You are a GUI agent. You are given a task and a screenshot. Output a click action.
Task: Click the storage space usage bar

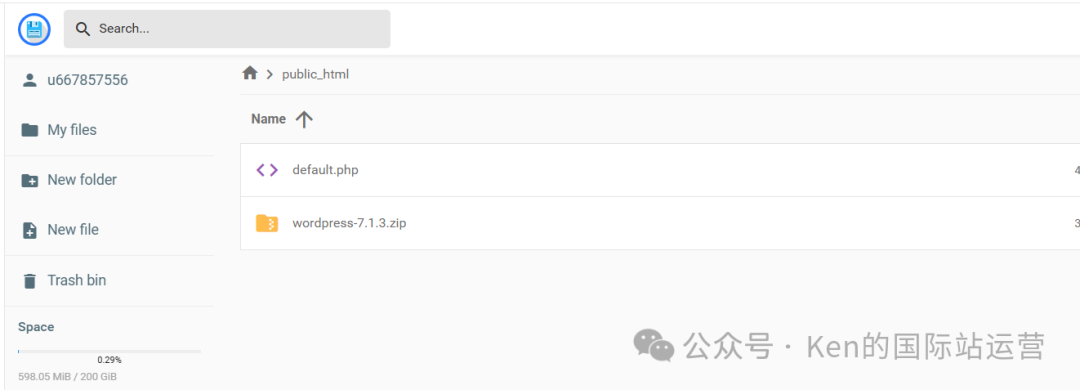tap(110, 351)
